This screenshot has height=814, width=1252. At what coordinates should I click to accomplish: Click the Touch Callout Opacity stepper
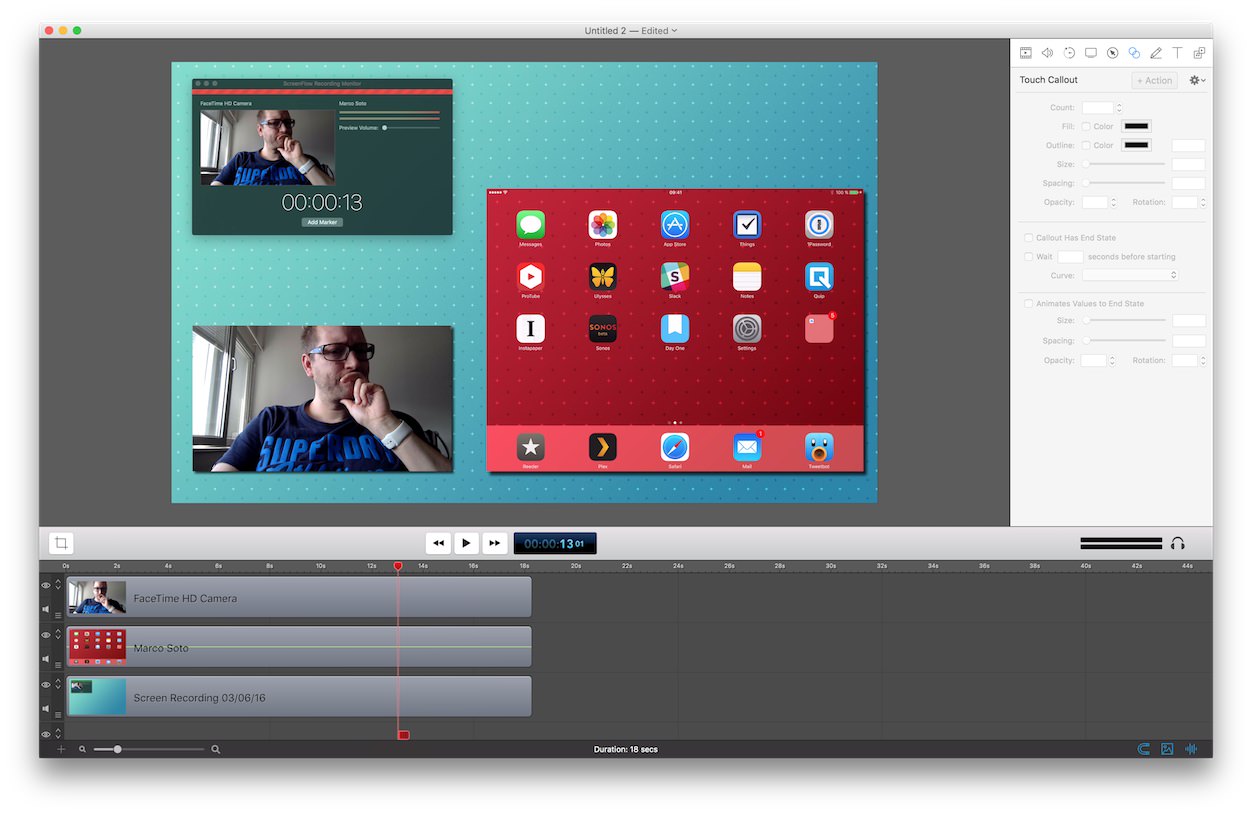pos(1113,202)
